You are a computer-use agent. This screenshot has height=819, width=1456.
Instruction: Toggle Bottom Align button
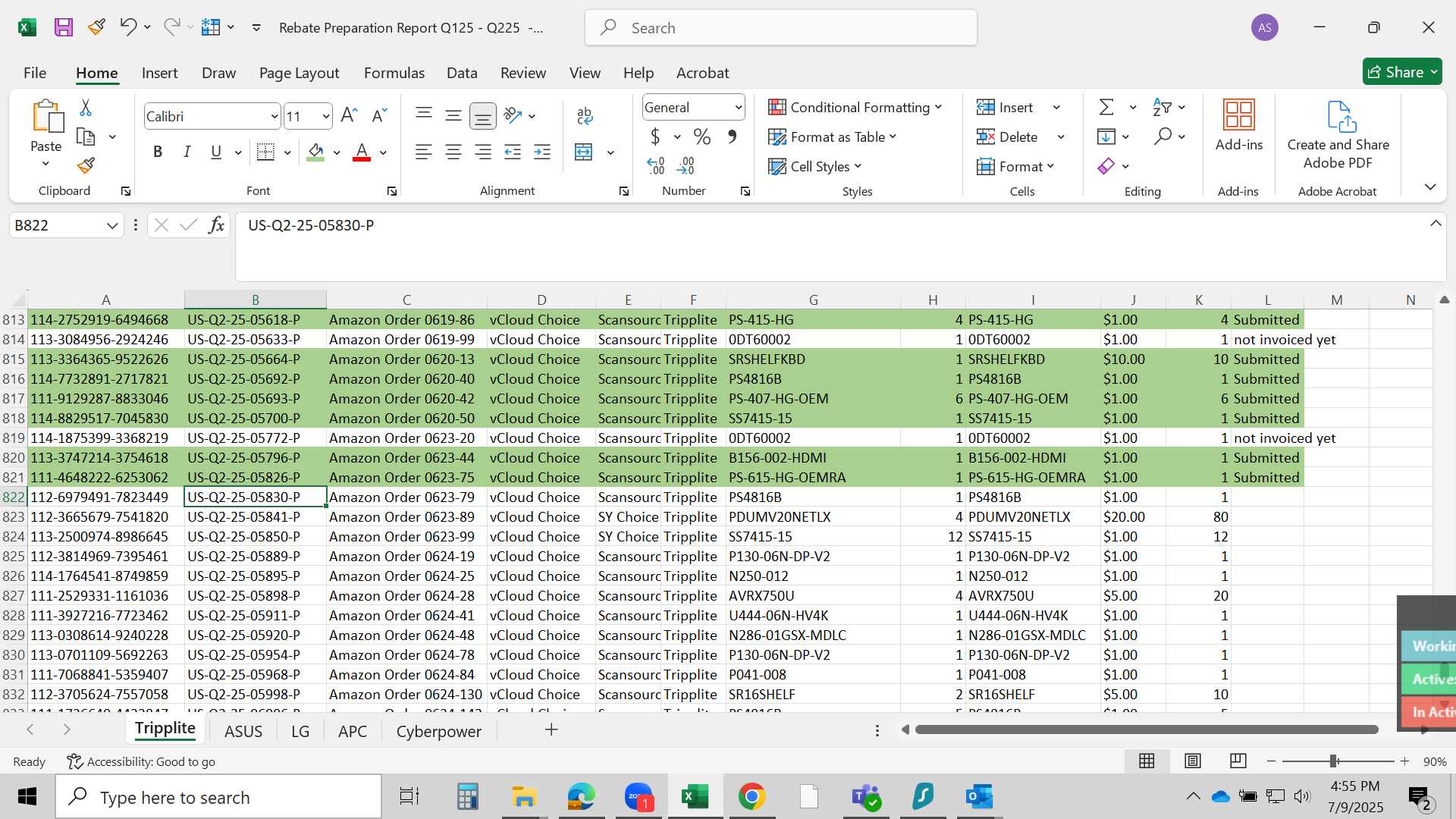483,115
